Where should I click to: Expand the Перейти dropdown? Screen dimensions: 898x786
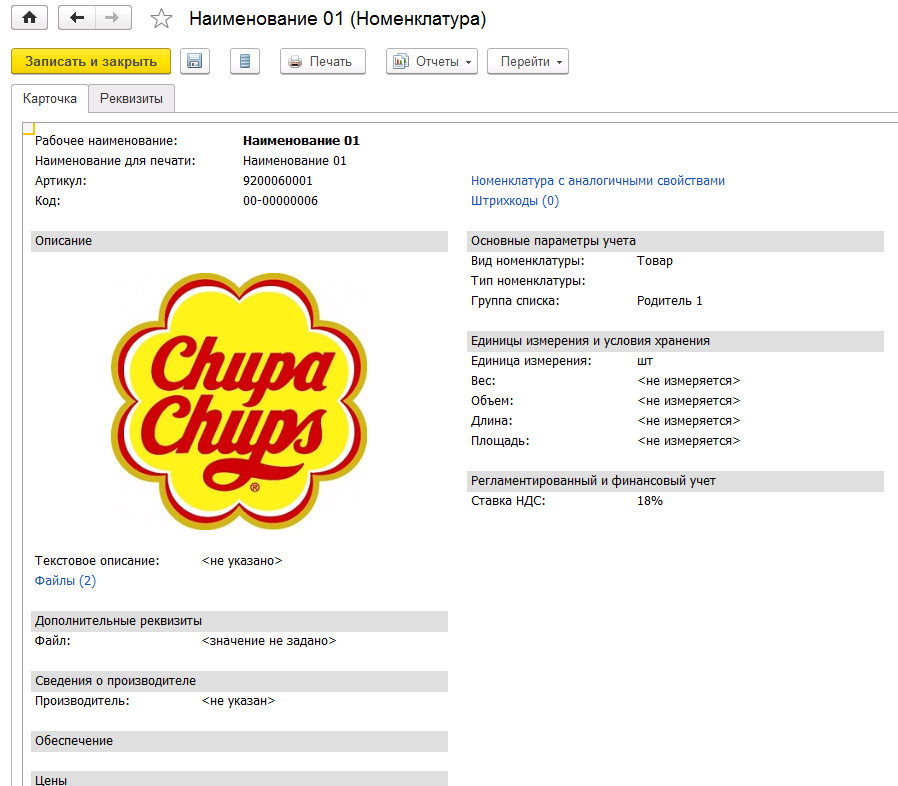coord(527,61)
